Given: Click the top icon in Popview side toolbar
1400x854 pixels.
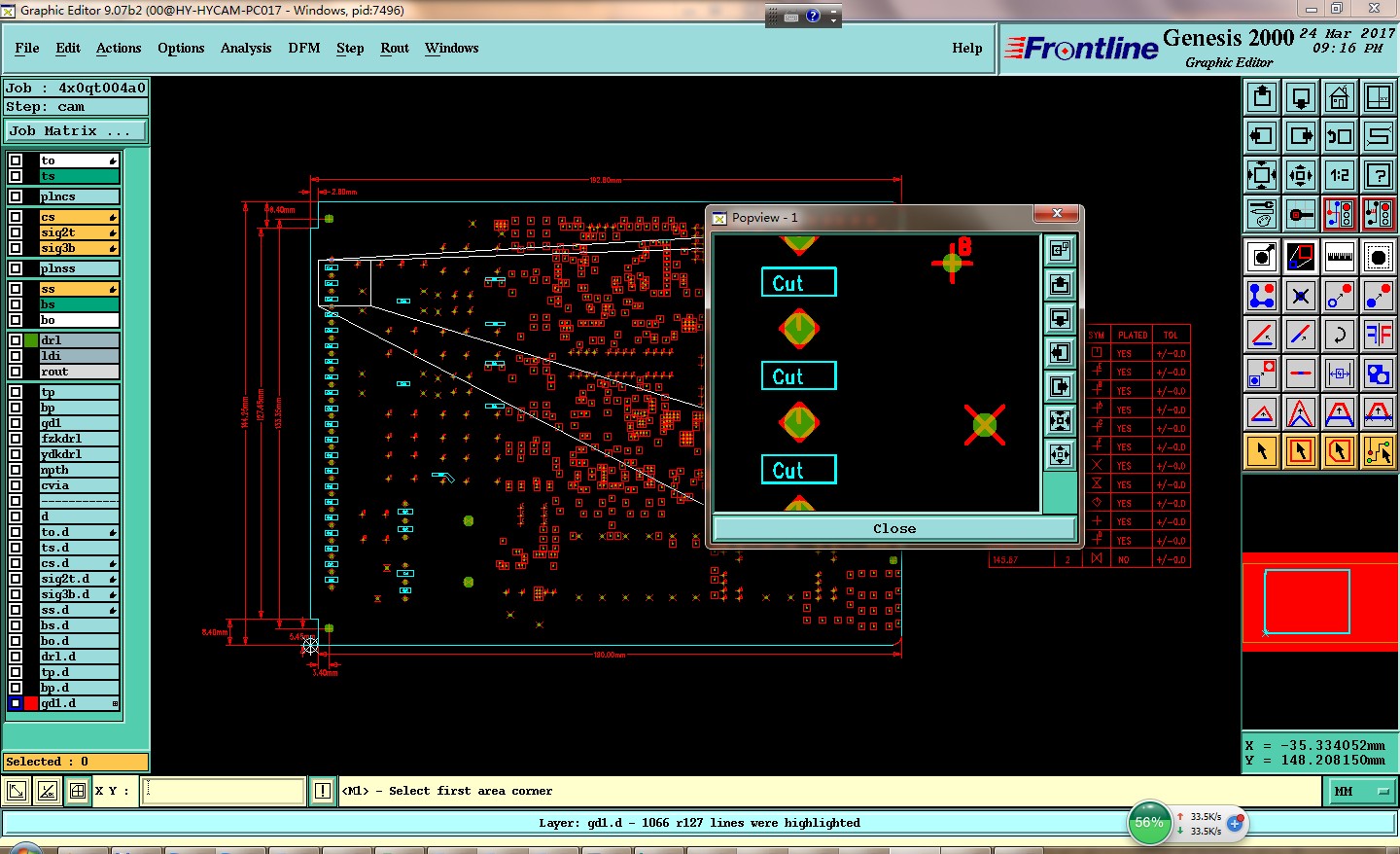Looking at the screenshot, I should (1060, 250).
